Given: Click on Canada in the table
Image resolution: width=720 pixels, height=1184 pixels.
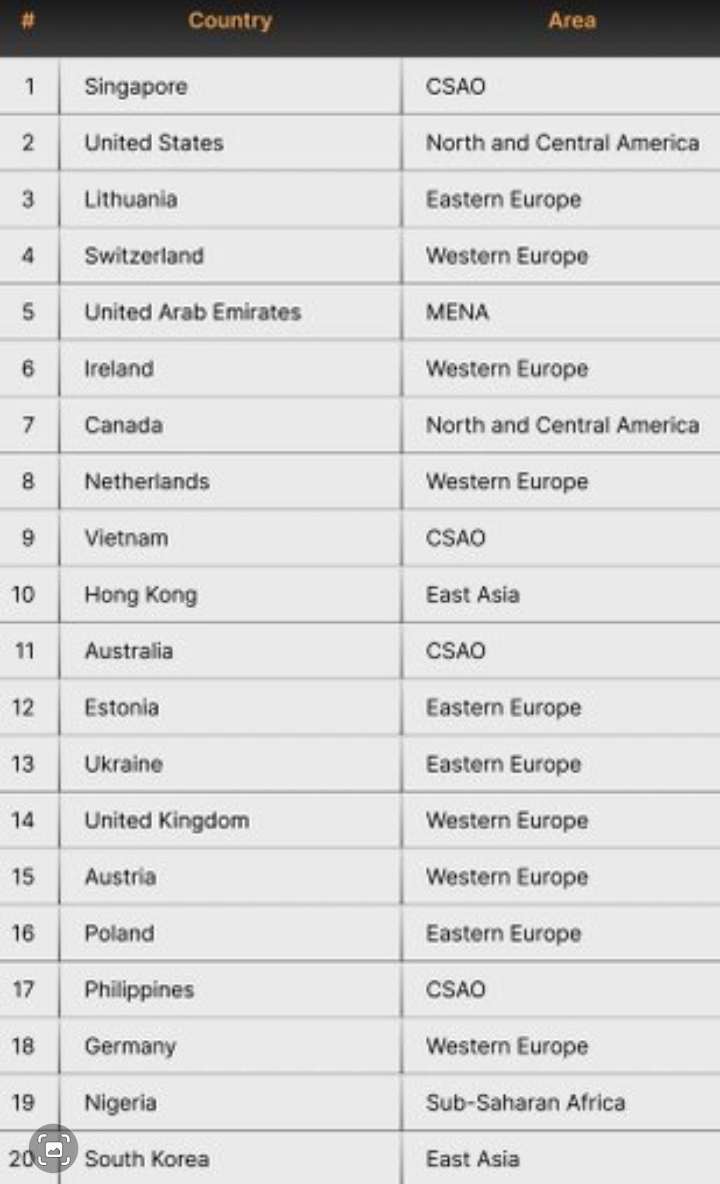Looking at the screenshot, I should 123,425.
